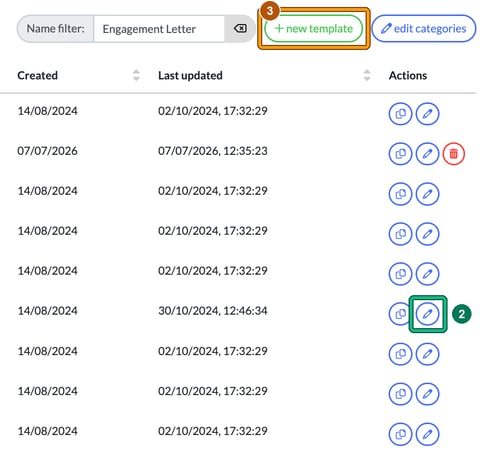Clear the Name filter with the backspace icon
Screen dimensions: 485x458
240,29
